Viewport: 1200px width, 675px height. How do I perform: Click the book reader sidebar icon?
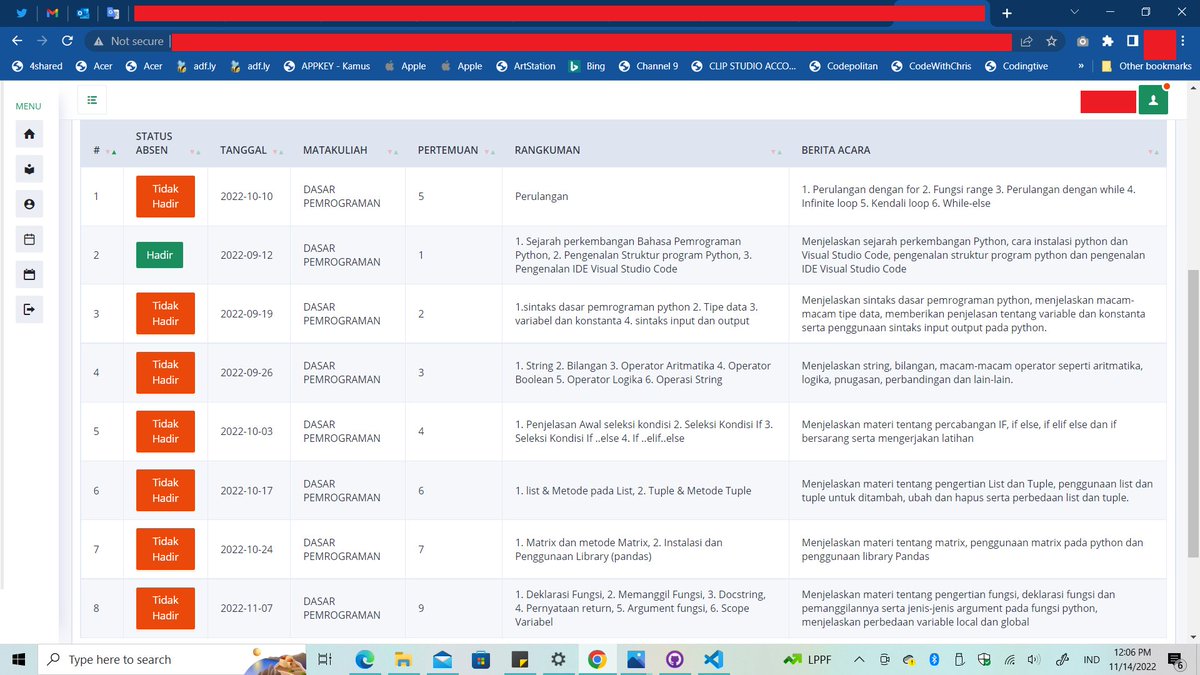pyautogui.click(x=29, y=169)
